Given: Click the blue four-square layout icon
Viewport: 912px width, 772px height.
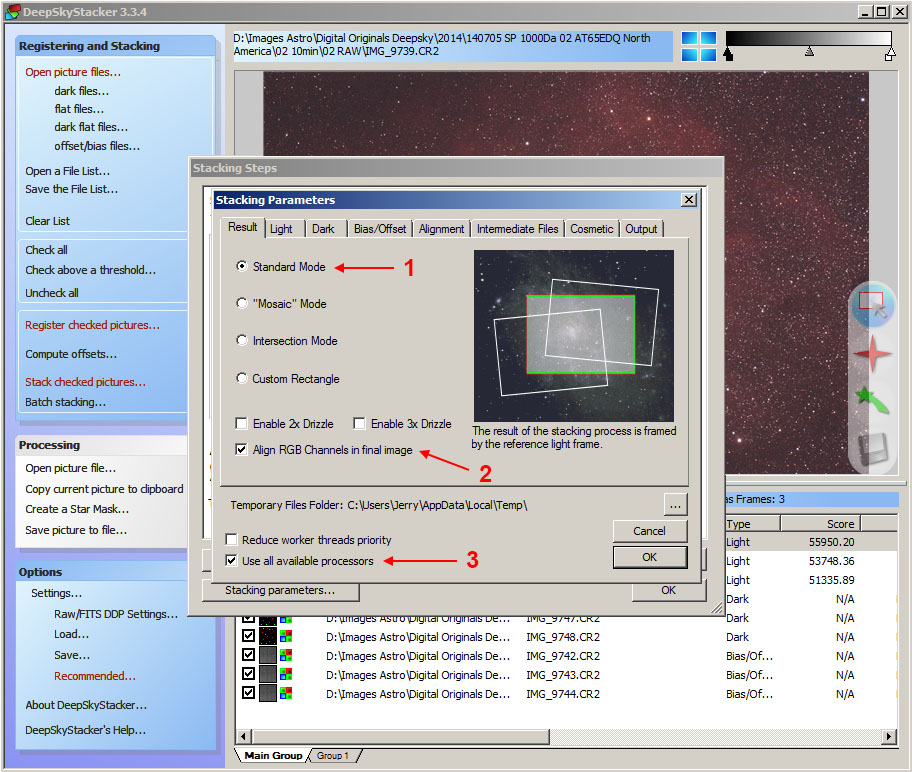Looking at the screenshot, I should (x=699, y=47).
